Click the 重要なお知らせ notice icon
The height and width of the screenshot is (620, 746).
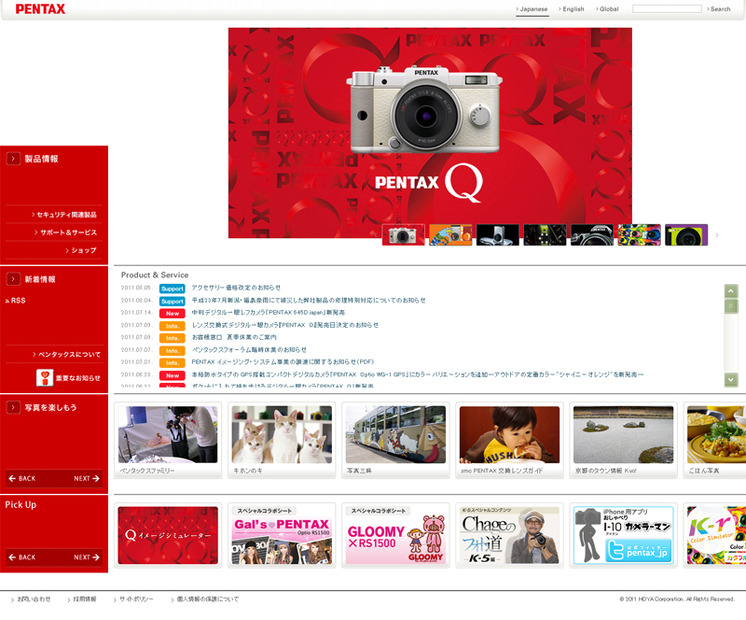[45, 378]
